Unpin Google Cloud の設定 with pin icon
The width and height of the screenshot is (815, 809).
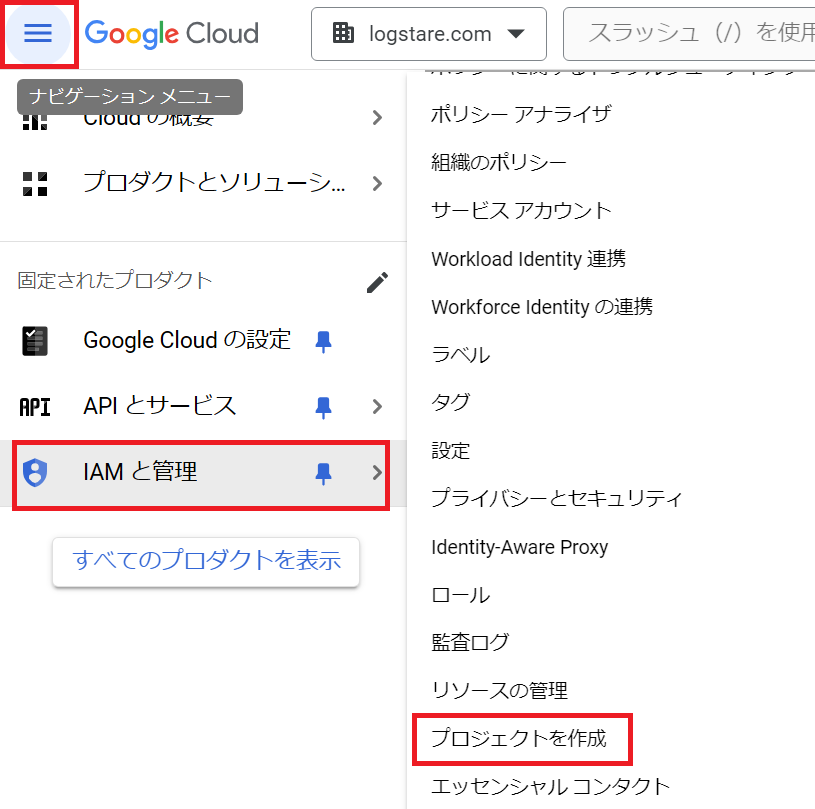pos(323,342)
